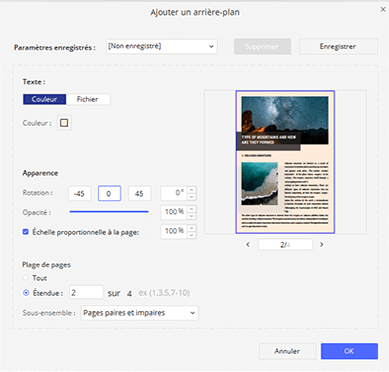Image resolution: width=389 pixels, height=372 pixels.
Task: Select the Tout radio button
Action: pyautogui.click(x=26, y=278)
